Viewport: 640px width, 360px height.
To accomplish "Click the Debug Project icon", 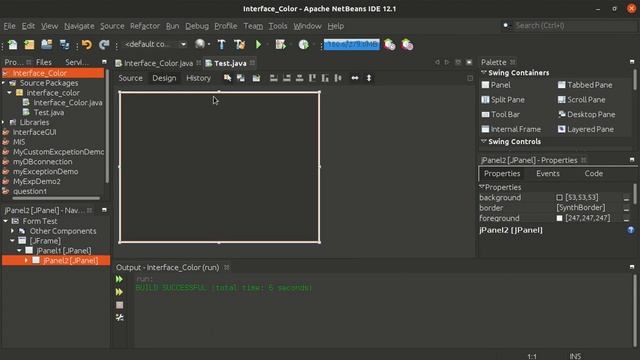I will [x=280, y=44].
